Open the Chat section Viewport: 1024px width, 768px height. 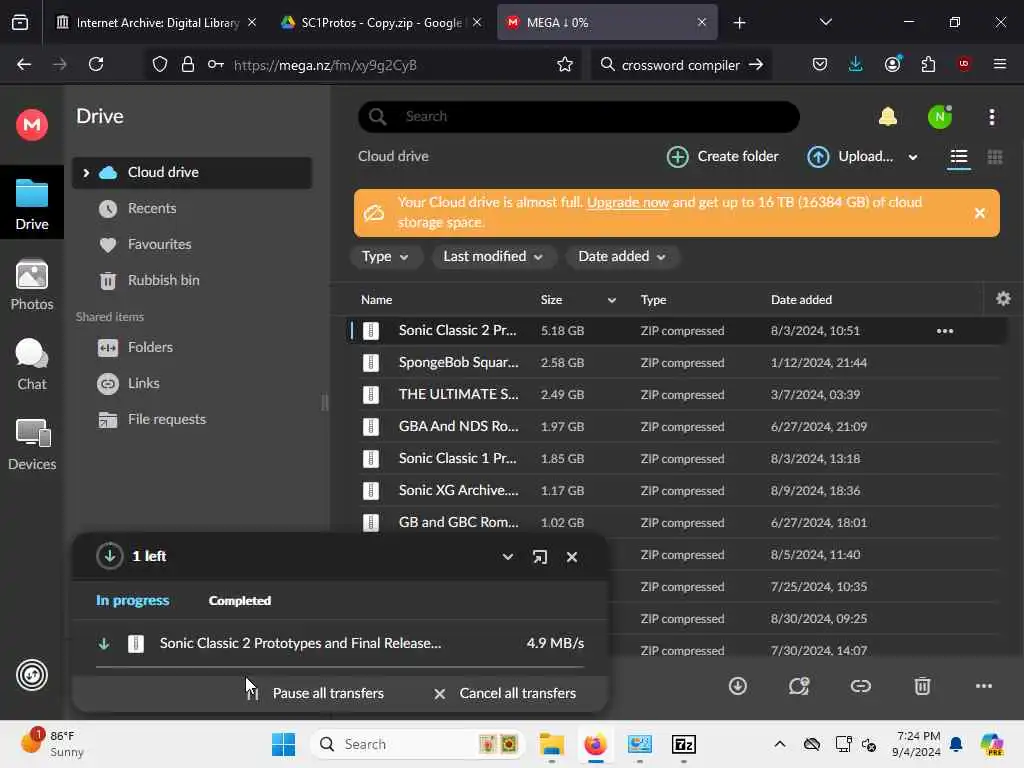31,364
